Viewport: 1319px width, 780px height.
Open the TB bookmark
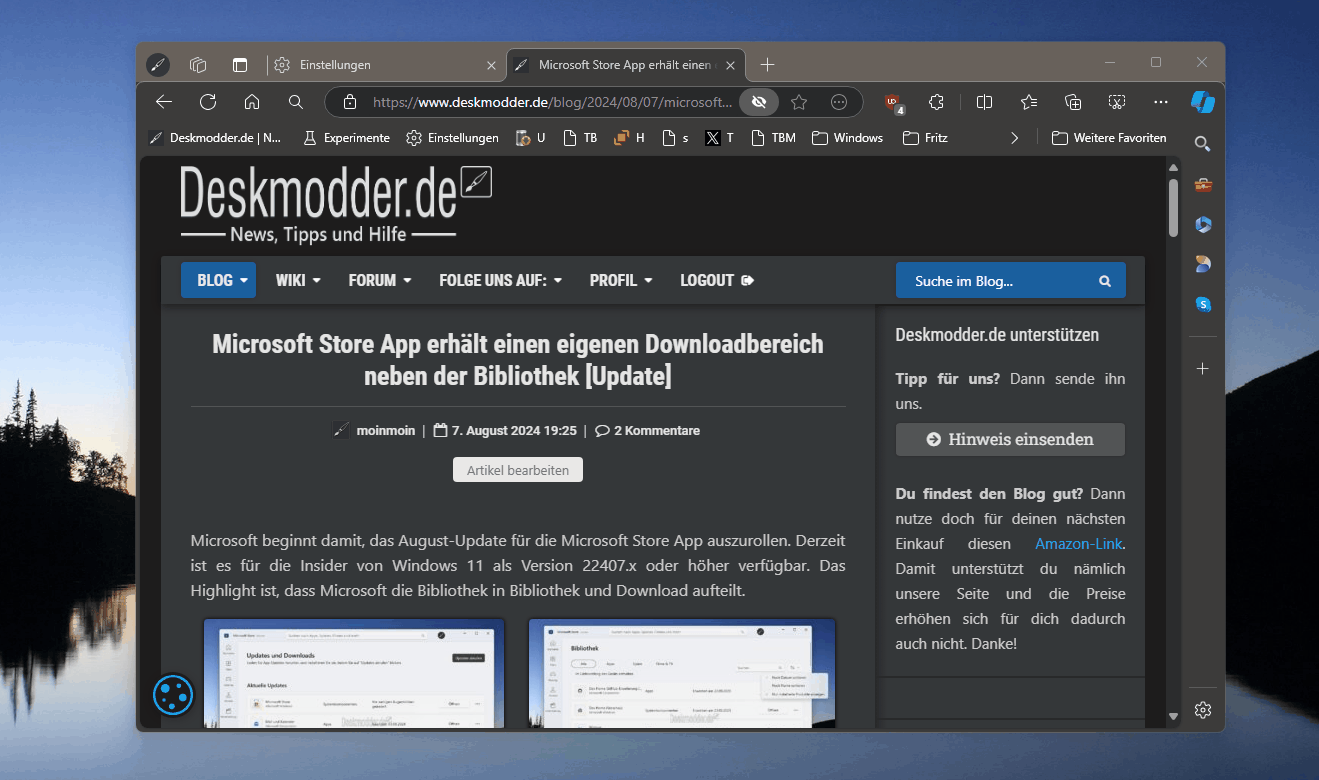(580, 138)
